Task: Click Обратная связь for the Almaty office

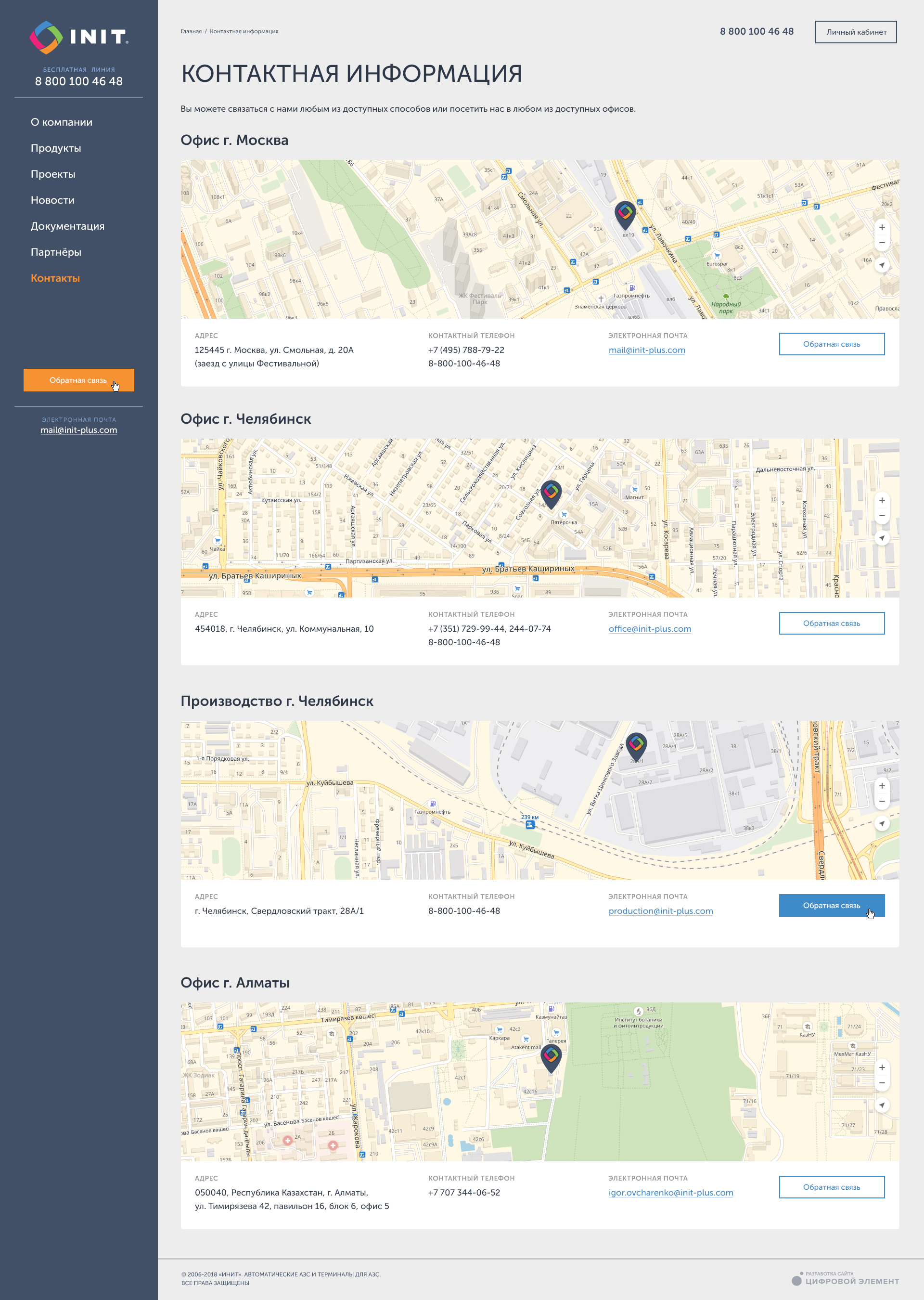Action: click(x=831, y=1187)
